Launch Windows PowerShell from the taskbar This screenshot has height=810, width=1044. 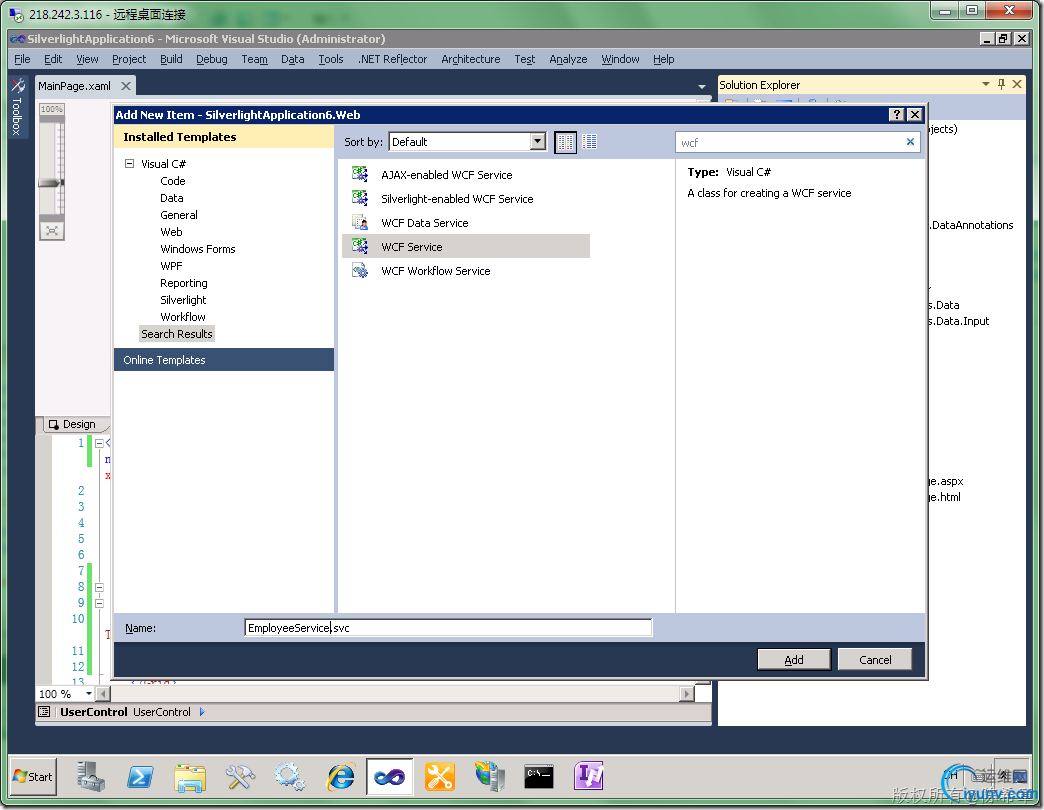click(140, 776)
